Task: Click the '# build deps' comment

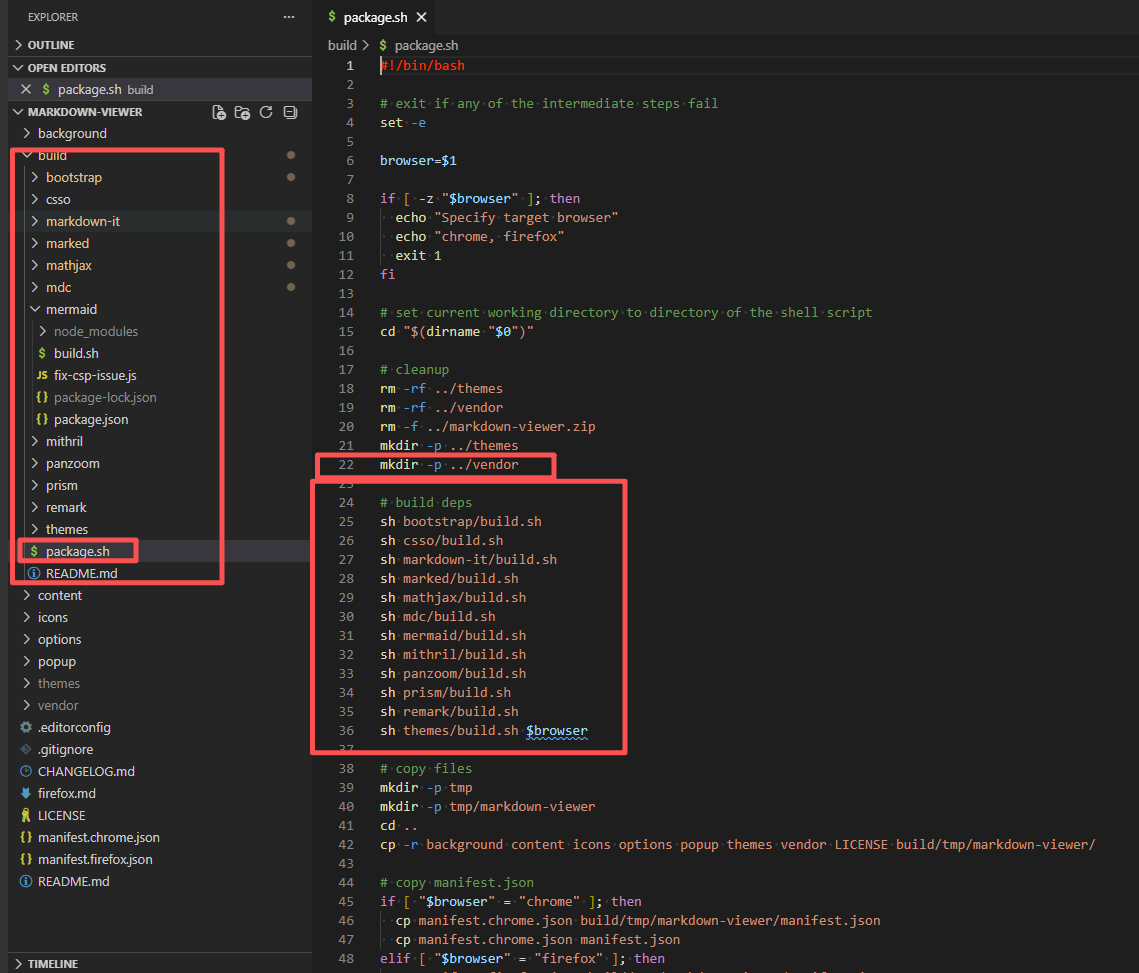Action: click(426, 503)
